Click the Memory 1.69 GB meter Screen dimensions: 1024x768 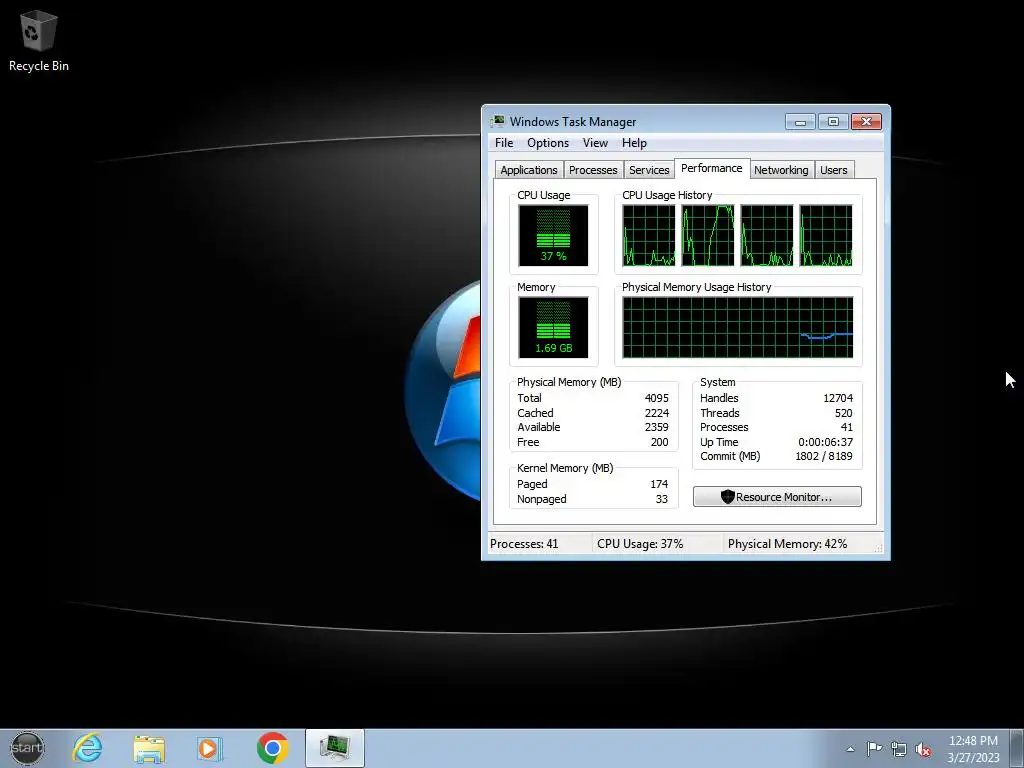point(553,328)
